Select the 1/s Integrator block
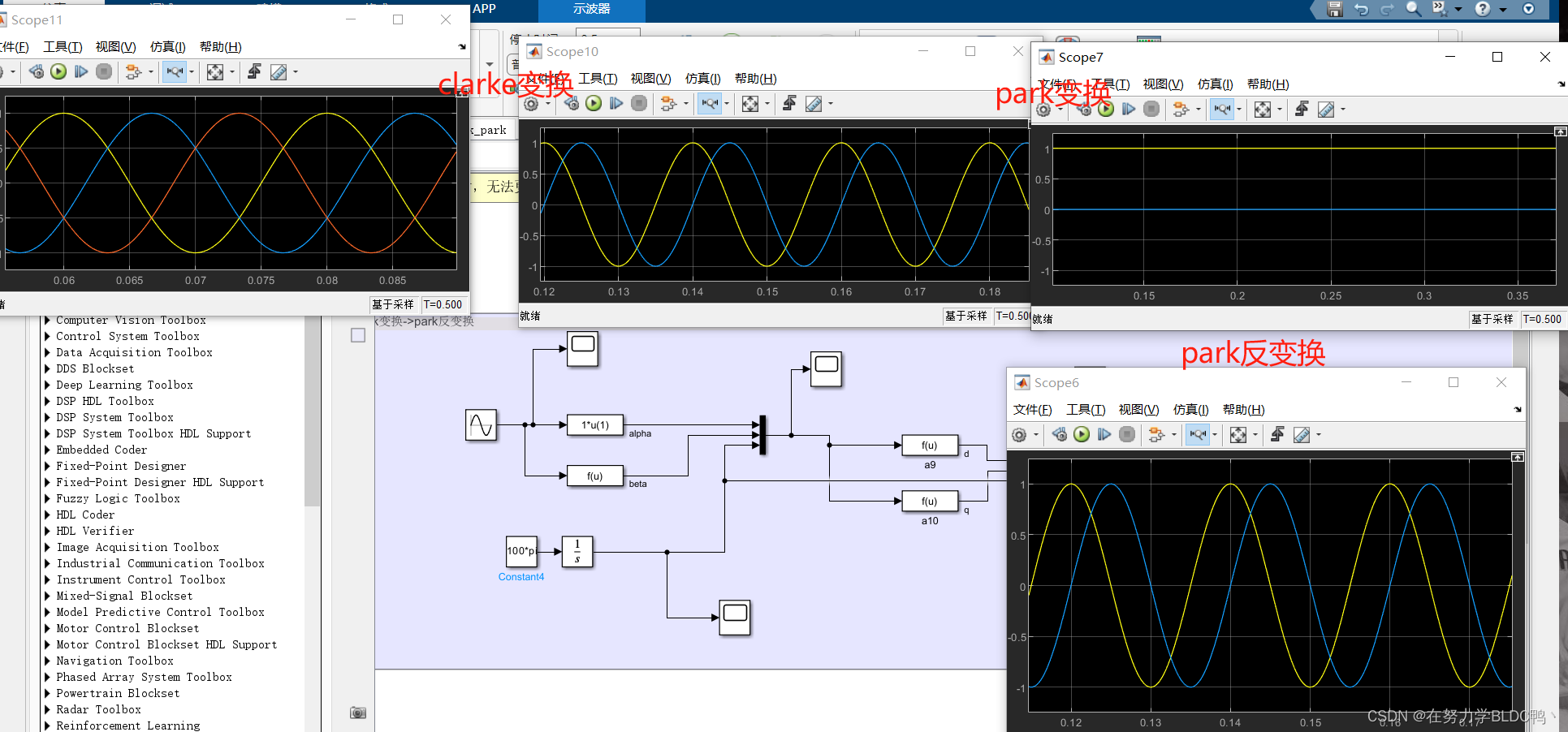The height and width of the screenshot is (732, 1568). 577,551
